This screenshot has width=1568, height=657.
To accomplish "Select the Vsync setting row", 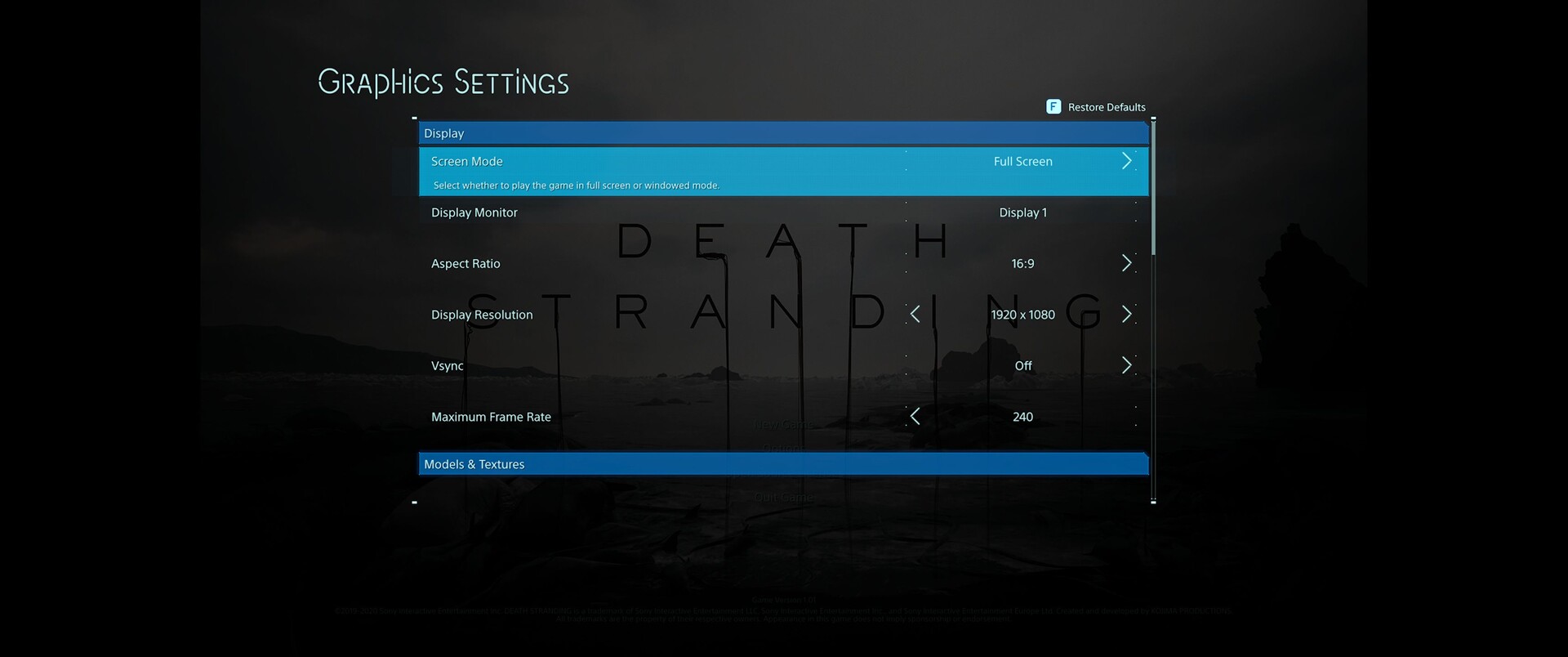I will tap(783, 365).
